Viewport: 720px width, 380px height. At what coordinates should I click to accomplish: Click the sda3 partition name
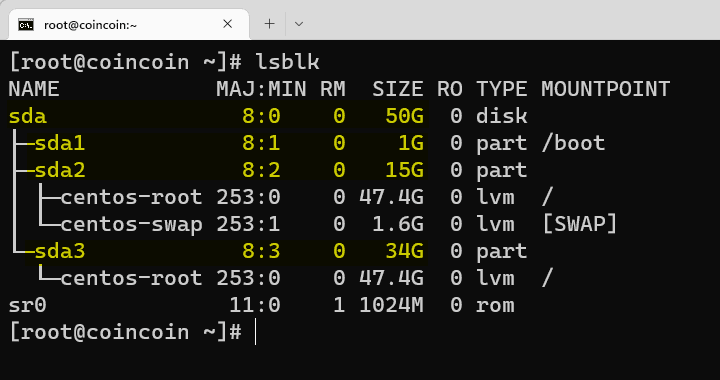(x=60, y=251)
